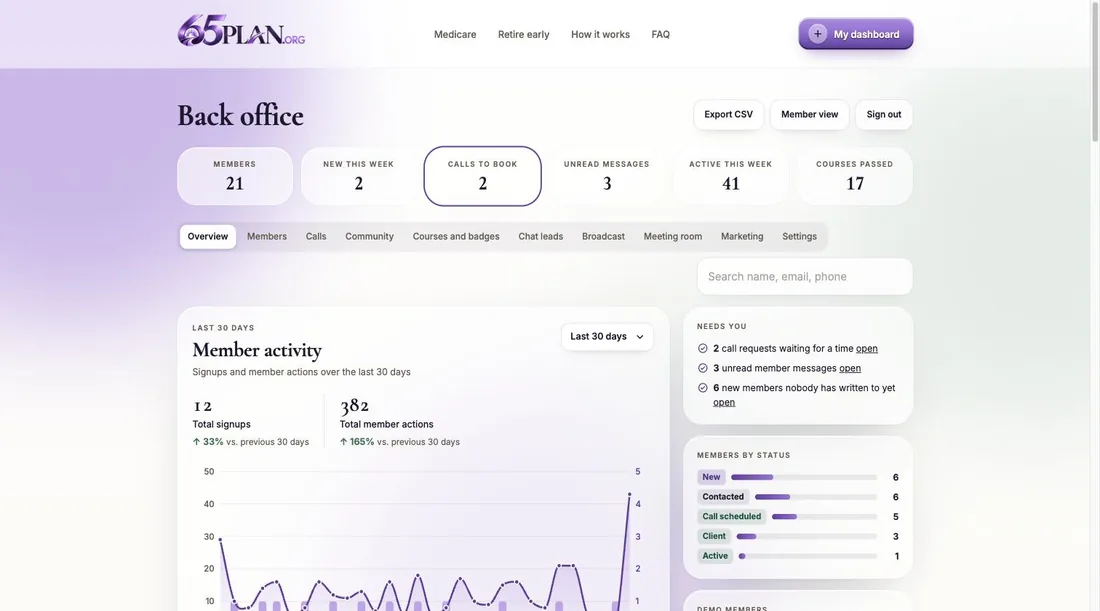
Task: Open the Settings tab
Action: (799, 236)
